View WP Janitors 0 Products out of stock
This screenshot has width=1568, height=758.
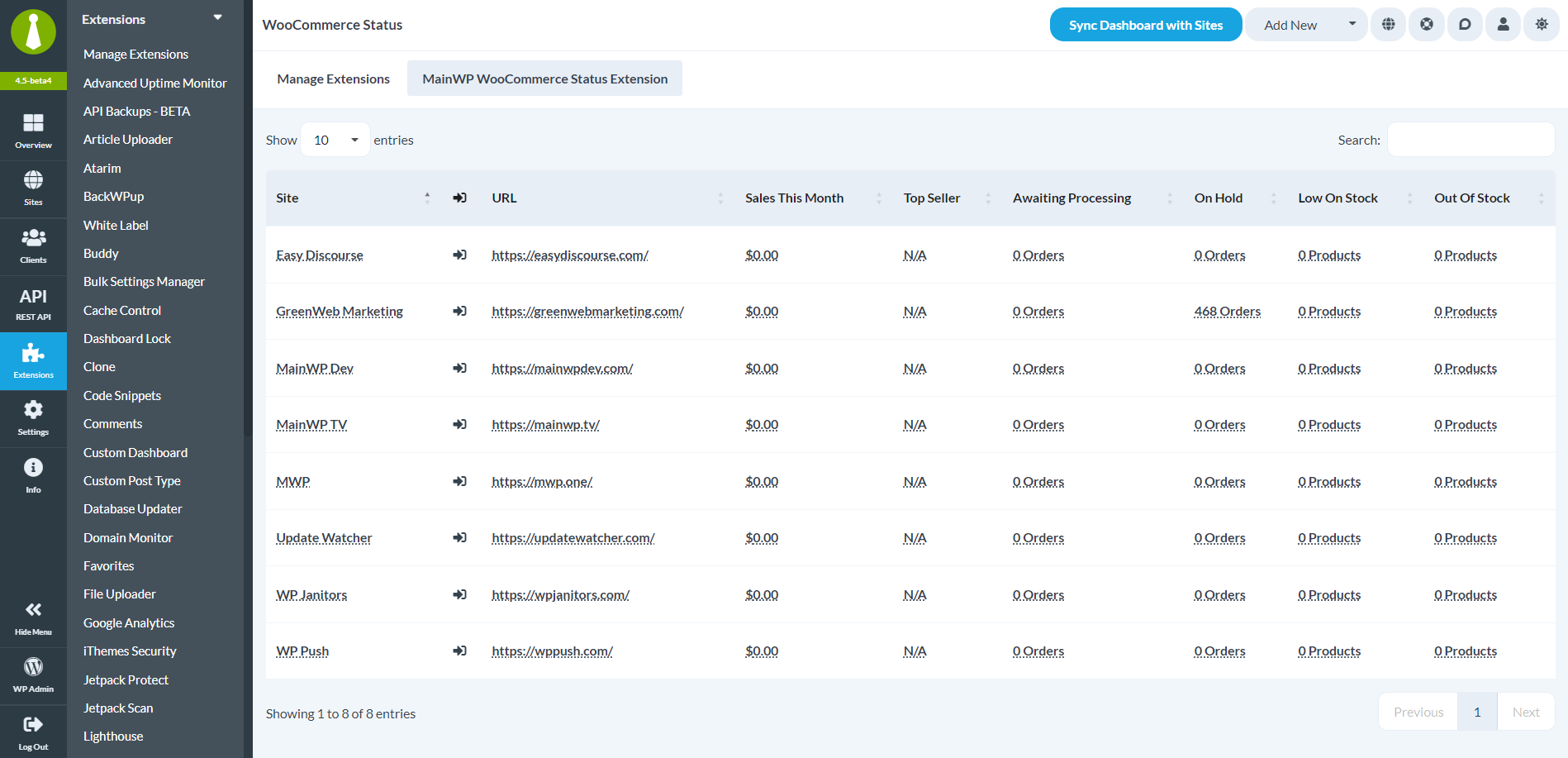click(1466, 594)
